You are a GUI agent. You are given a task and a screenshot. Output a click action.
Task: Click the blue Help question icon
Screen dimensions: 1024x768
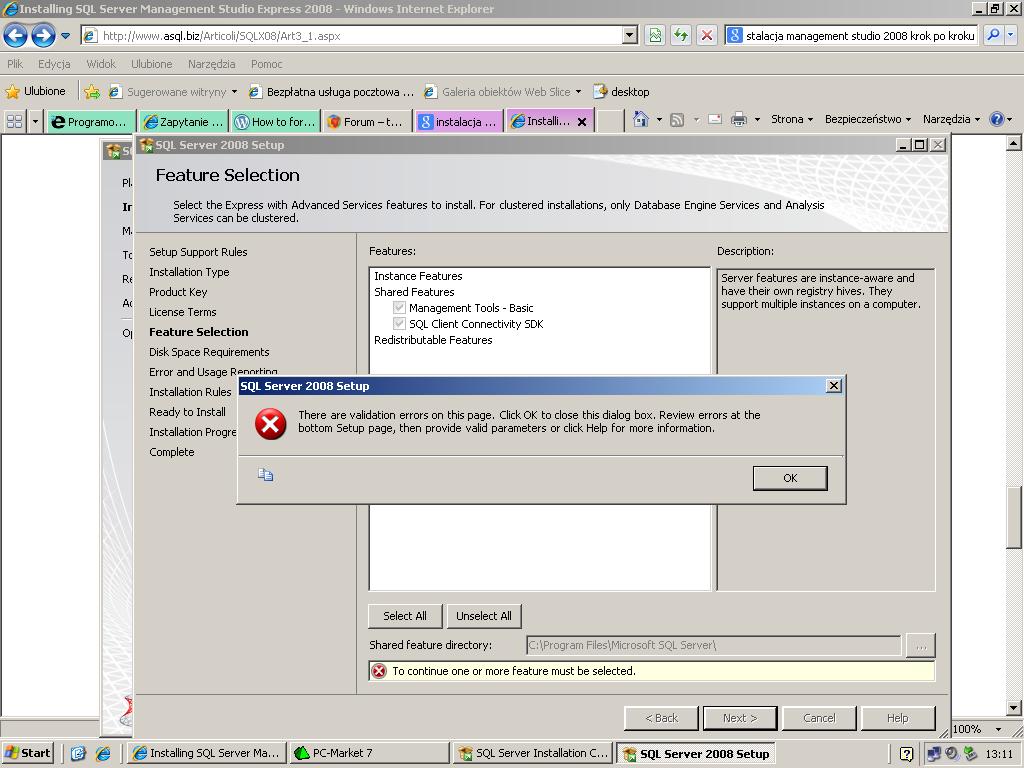point(997,120)
